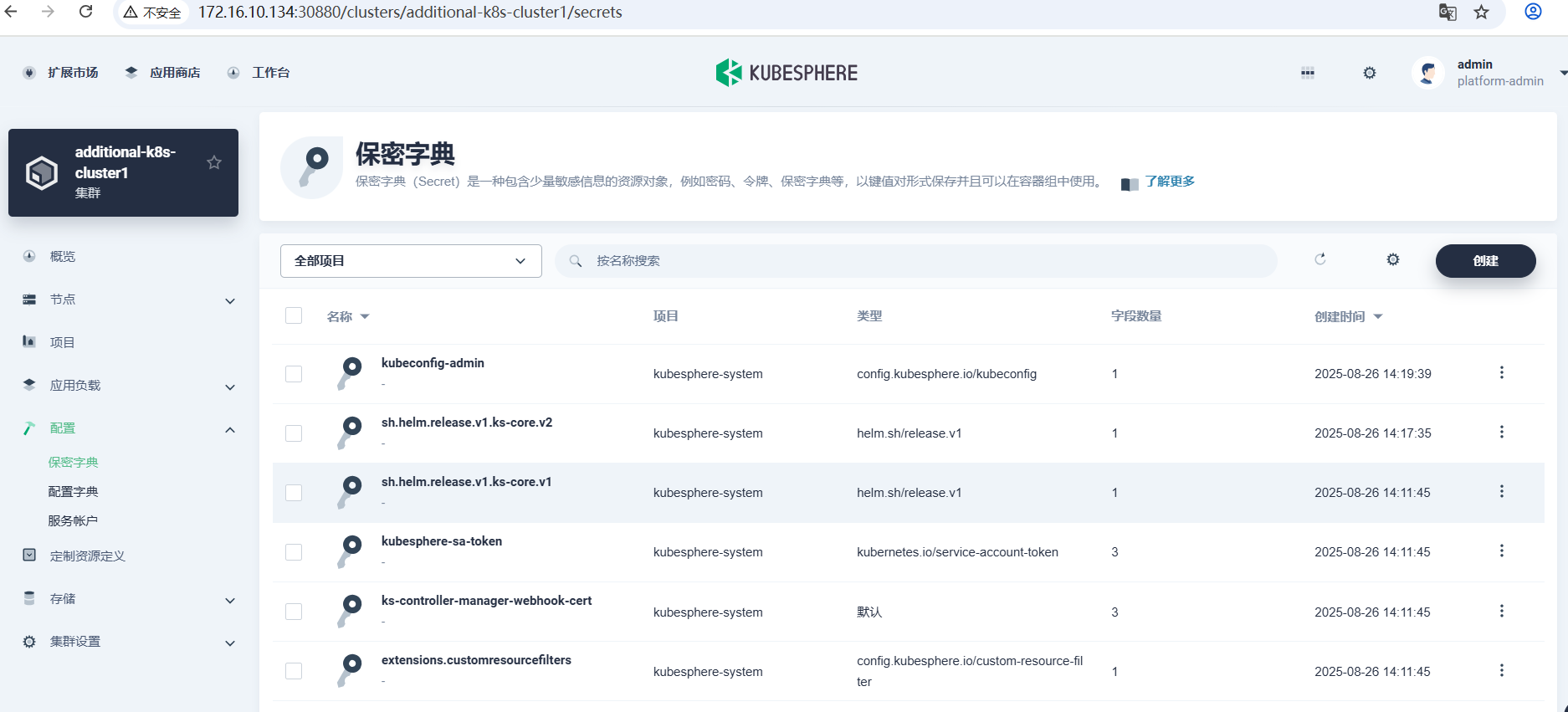Open admin user menu arrow
Screen dimensions: 1568x712
1563,74
